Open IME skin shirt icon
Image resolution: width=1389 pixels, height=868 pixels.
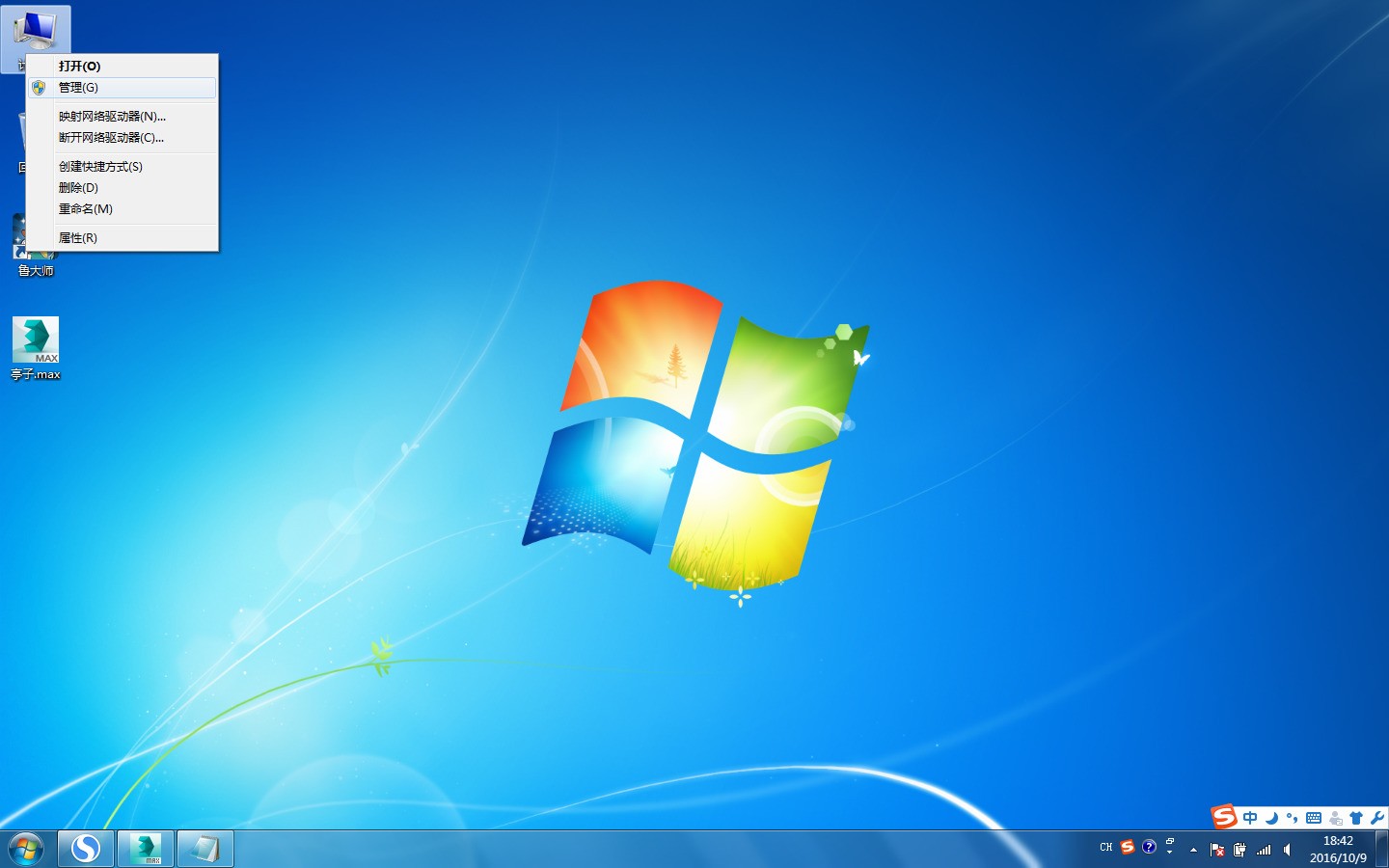(x=1356, y=818)
